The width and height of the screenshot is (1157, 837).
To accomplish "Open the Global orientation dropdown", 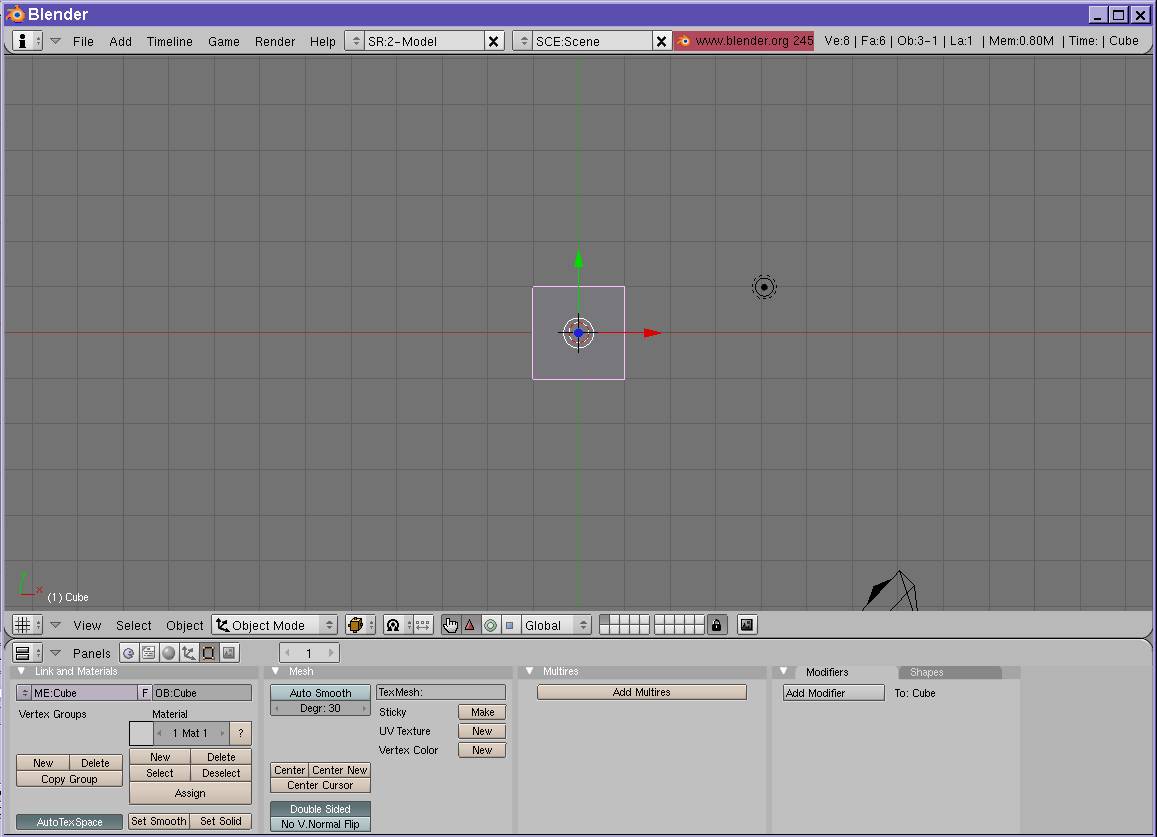I will tap(556, 625).
